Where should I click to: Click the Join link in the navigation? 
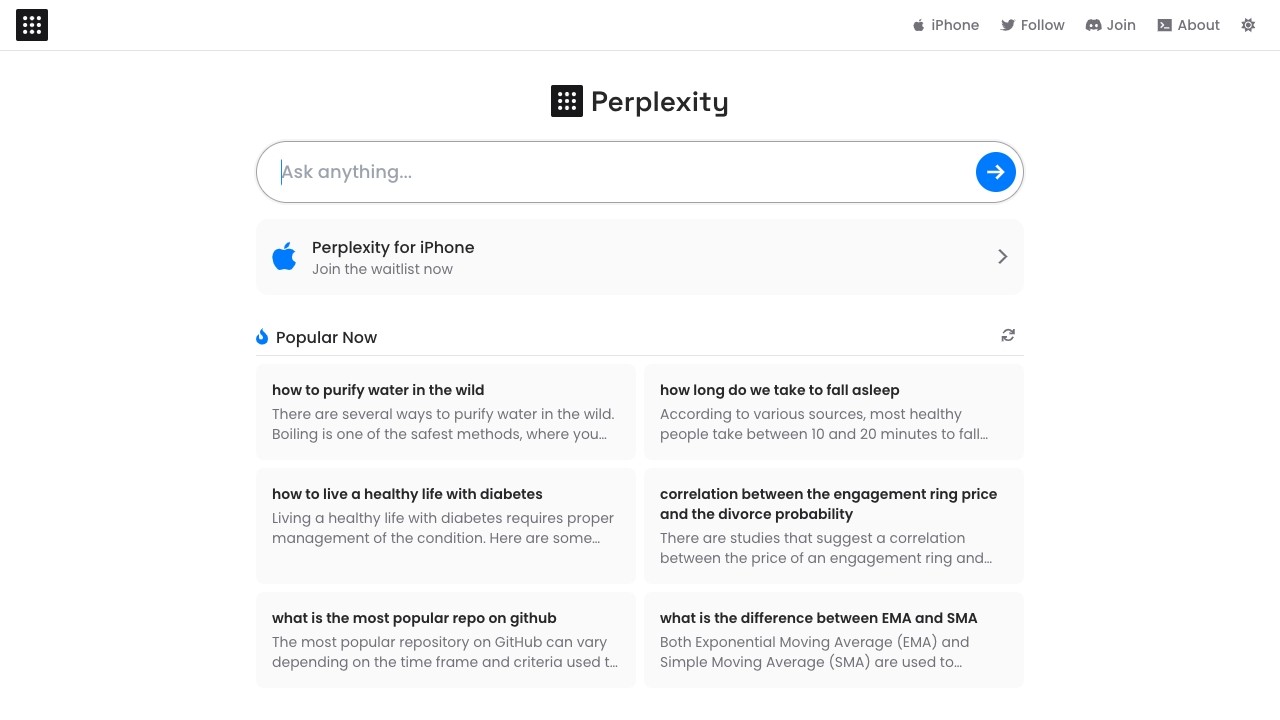(x=1121, y=25)
